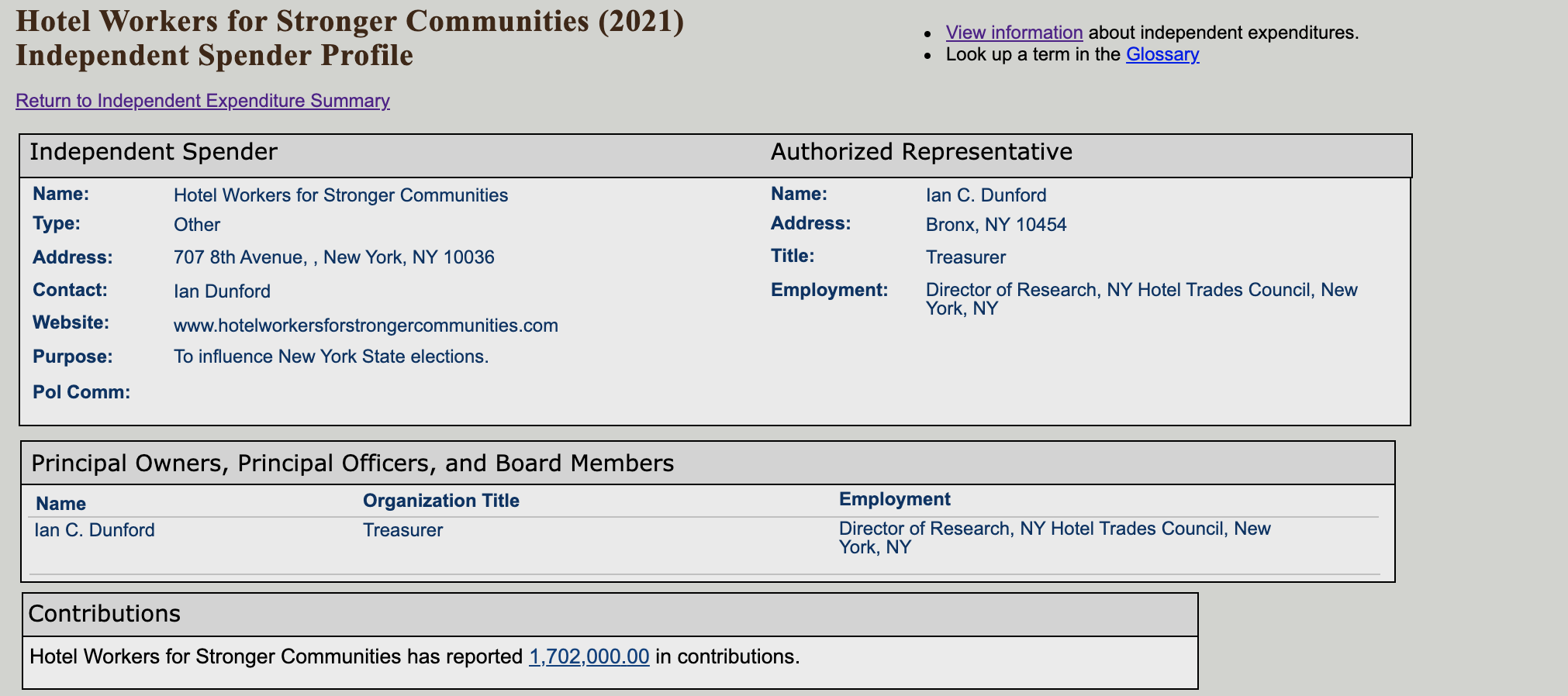Click the Organization Title column header

point(440,501)
